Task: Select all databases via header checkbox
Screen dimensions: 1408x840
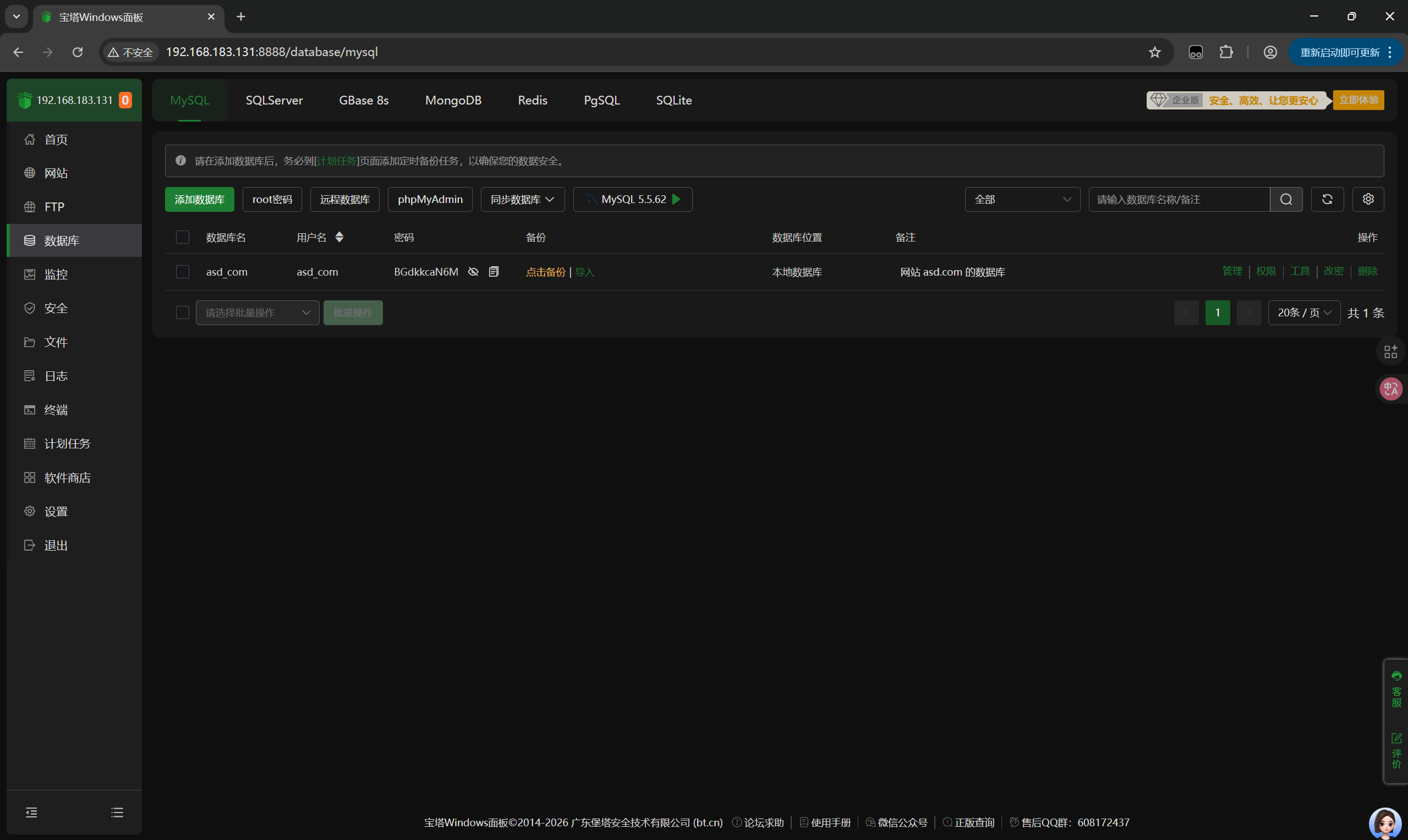Action: (x=182, y=237)
